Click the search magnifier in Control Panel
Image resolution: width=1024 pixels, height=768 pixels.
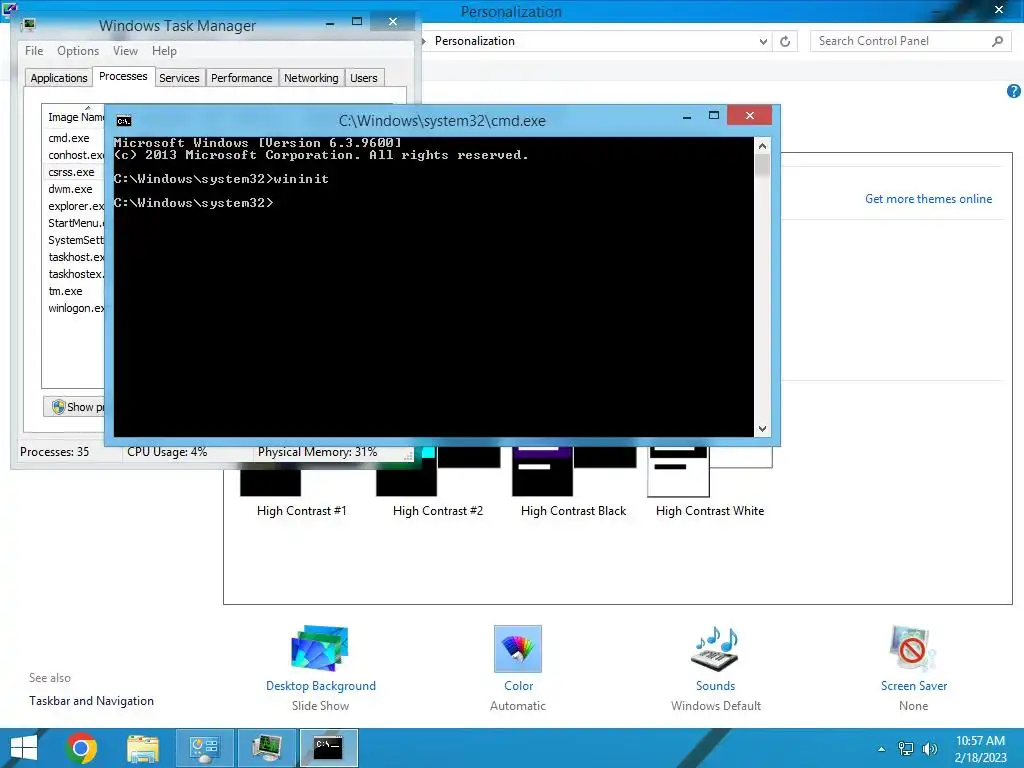pos(997,41)
